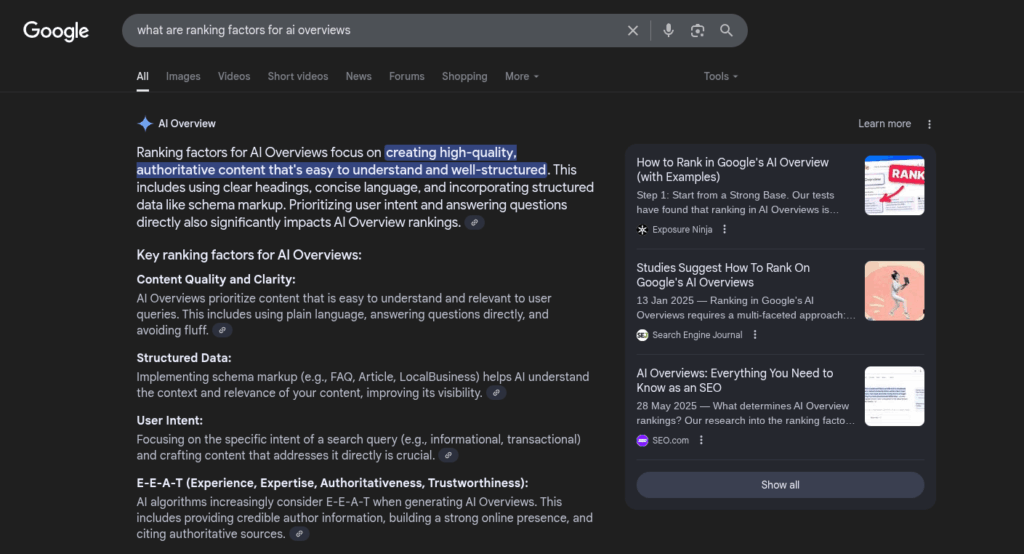This screenshot has width=1024, height=554.
Task: Click the 'Content Quality and Clarity:' heading
Action: [x=216, y=280]
